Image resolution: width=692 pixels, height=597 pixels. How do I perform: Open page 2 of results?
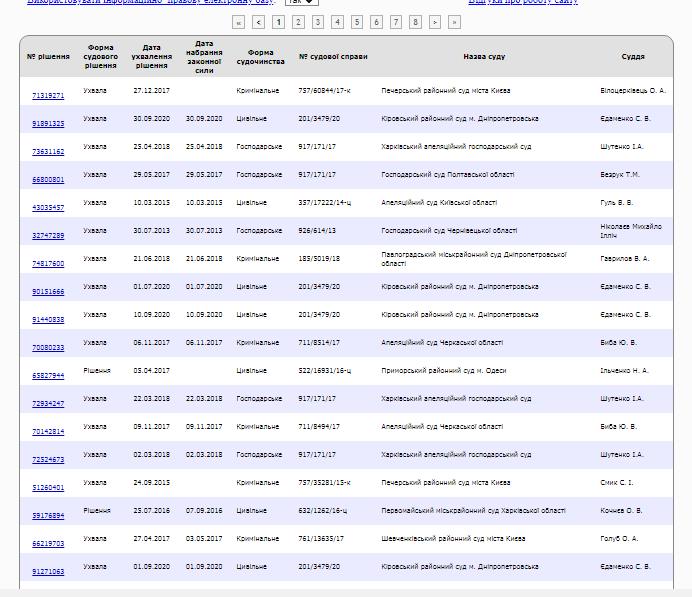pyautogui.click(x=298, y=21)
